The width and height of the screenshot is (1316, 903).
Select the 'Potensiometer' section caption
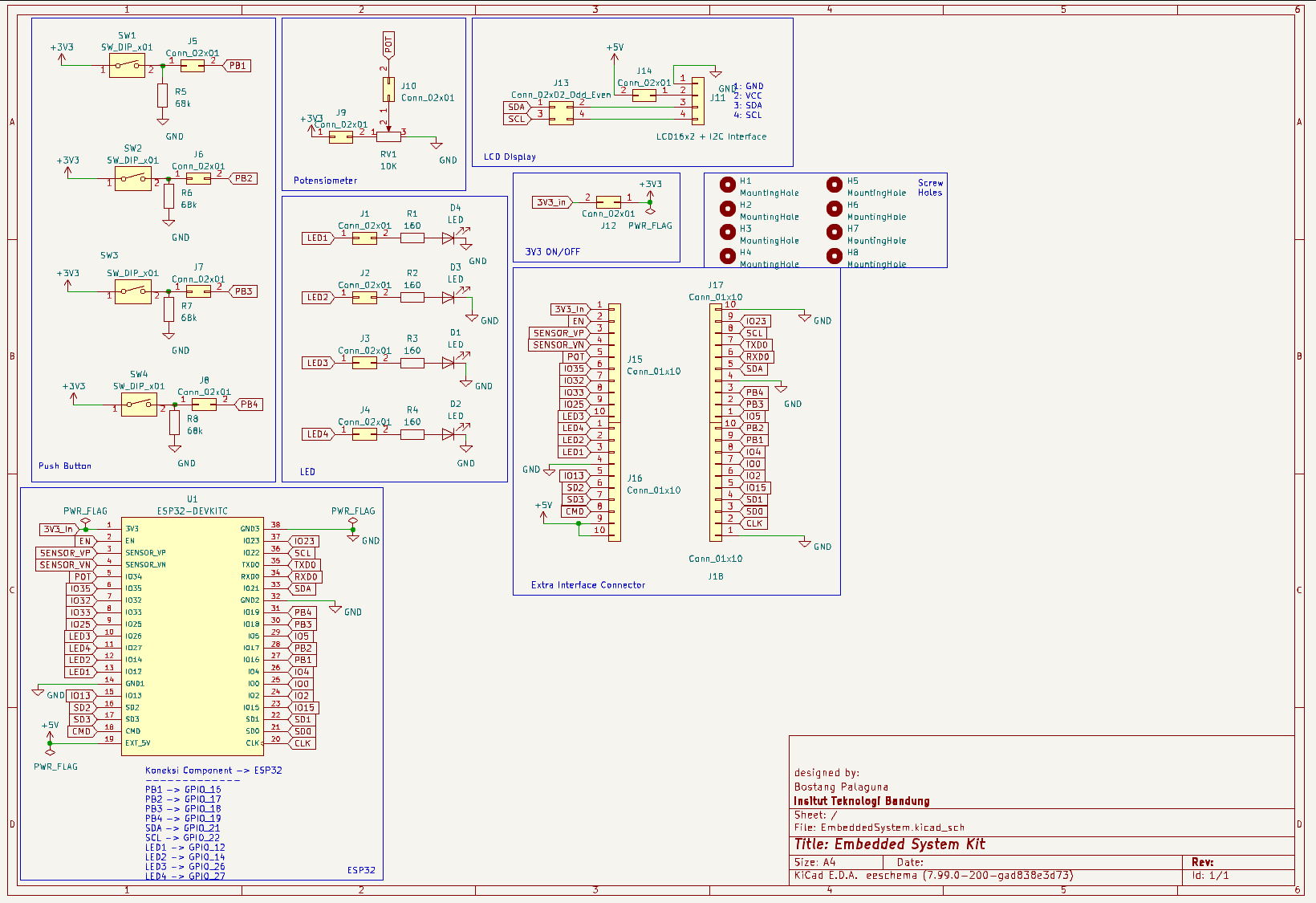pyautogui.click(x=325, y=181)
